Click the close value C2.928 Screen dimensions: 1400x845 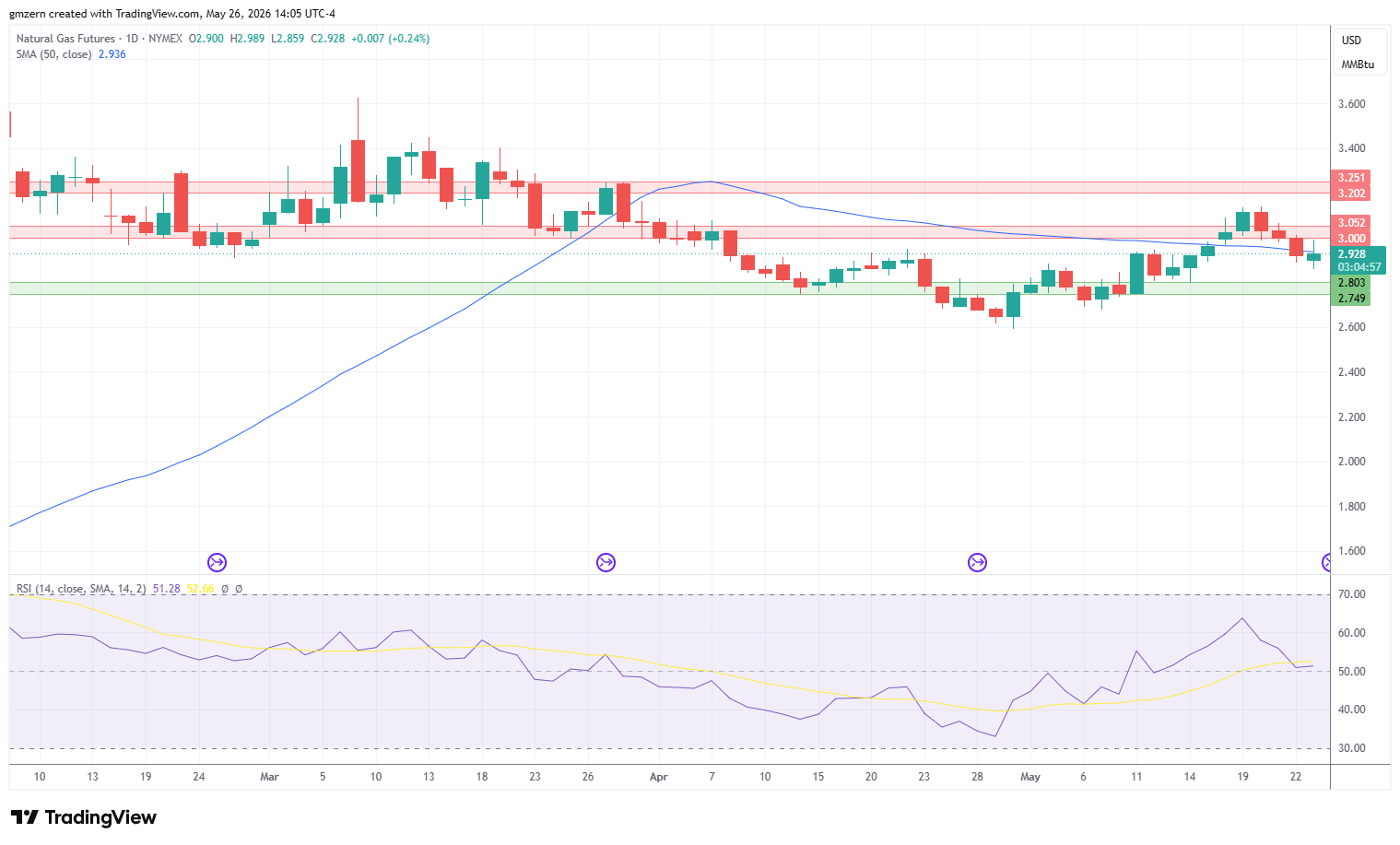[328, 39]
